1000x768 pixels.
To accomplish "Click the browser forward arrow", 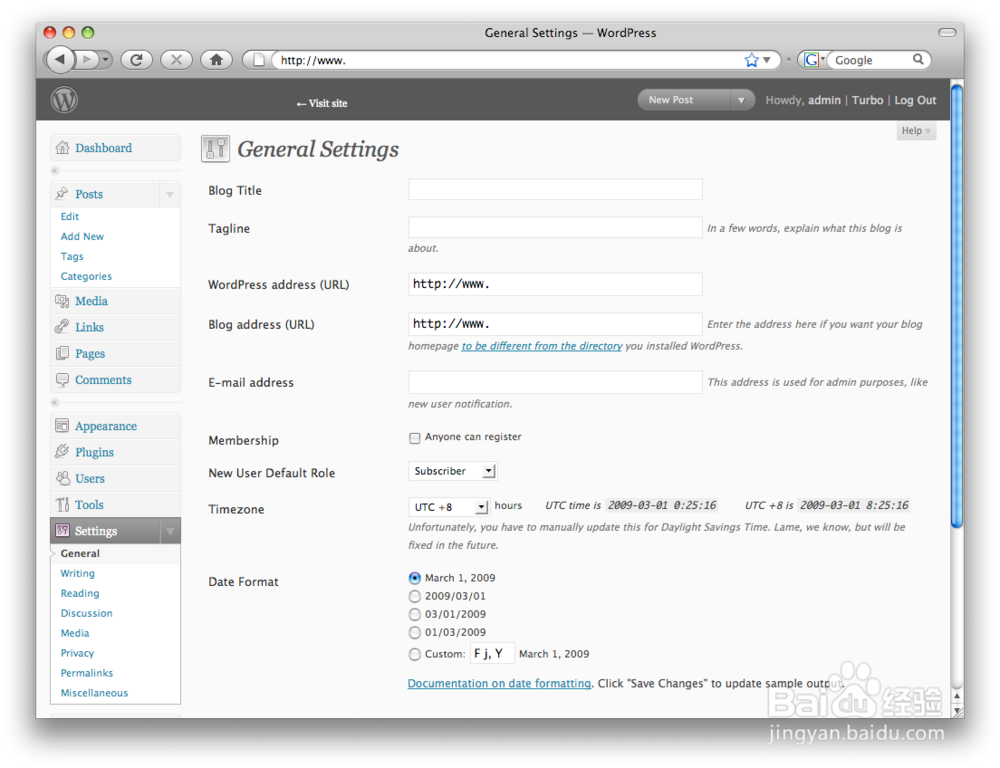I will 87,60.
